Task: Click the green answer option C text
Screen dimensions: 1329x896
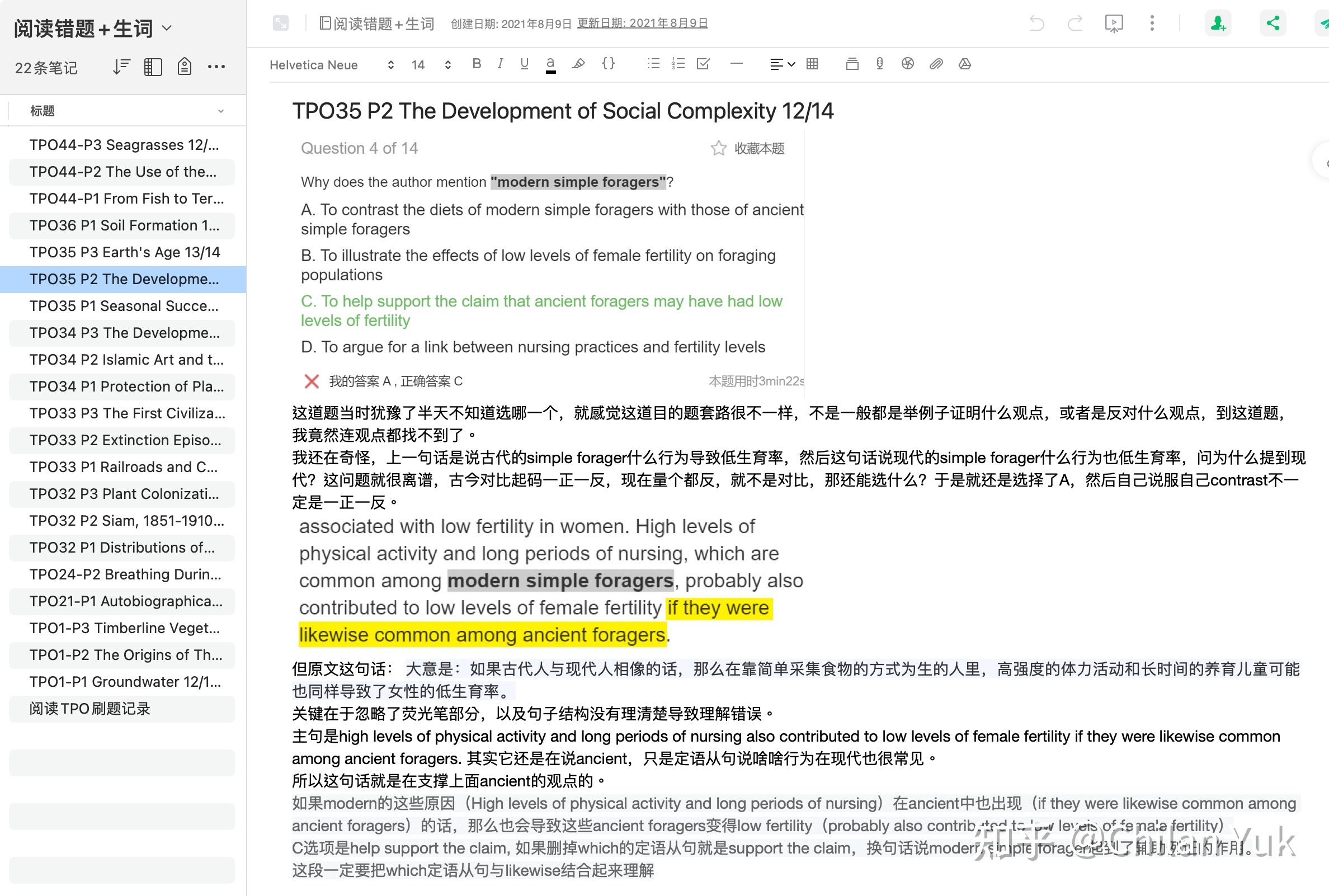Action: pos(541,311)
